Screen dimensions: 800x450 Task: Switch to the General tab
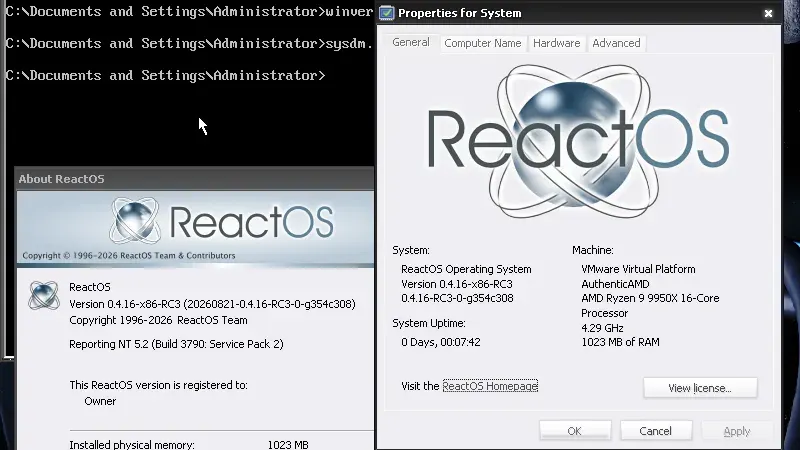(411, 42)
